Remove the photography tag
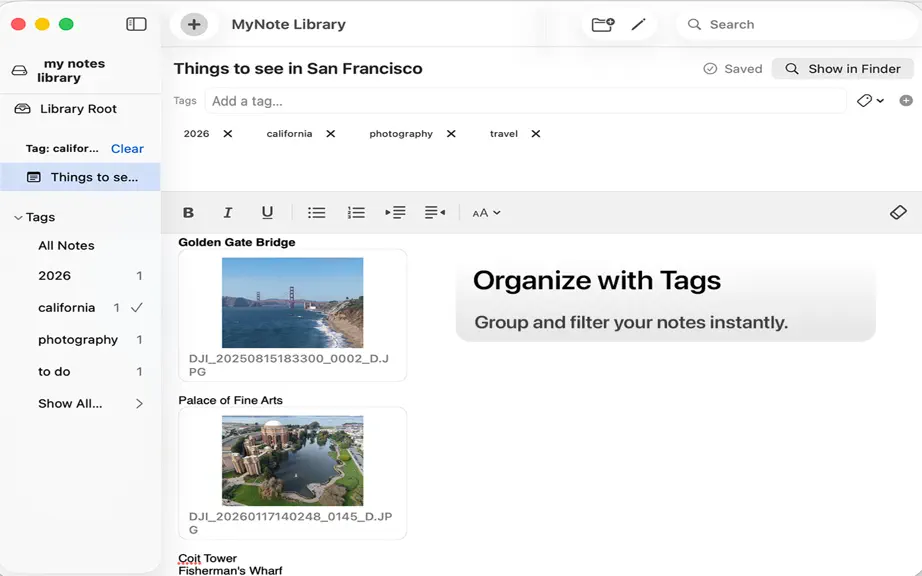Screen dimensions: 922x576 point(451,134)
